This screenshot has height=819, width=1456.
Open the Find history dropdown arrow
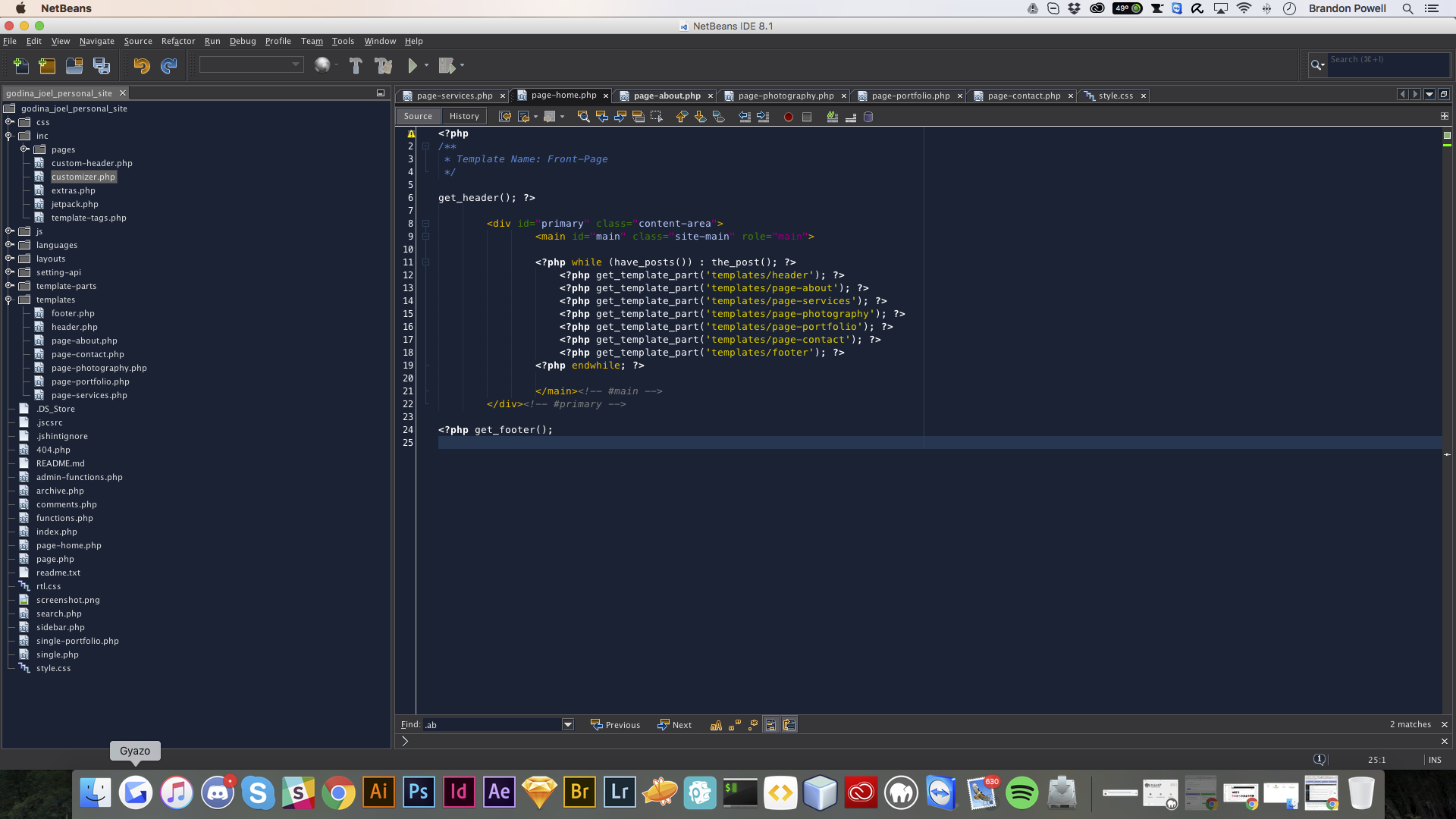pyautogui.click(x=567, y=725)
